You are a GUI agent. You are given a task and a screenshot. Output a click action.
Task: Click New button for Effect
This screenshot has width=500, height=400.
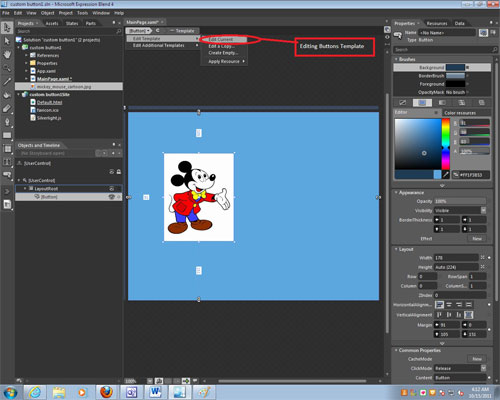[476, 238]
